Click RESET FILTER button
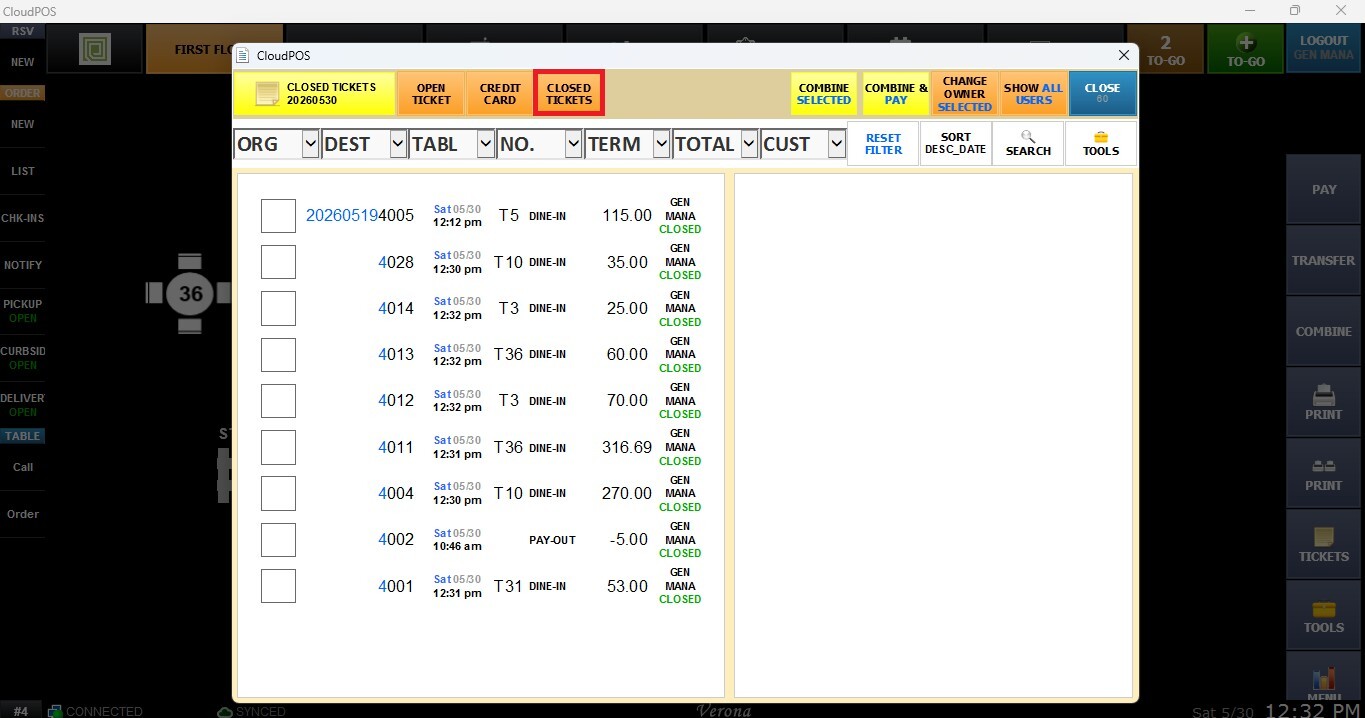1365x718 pixels. coord(883,144)
